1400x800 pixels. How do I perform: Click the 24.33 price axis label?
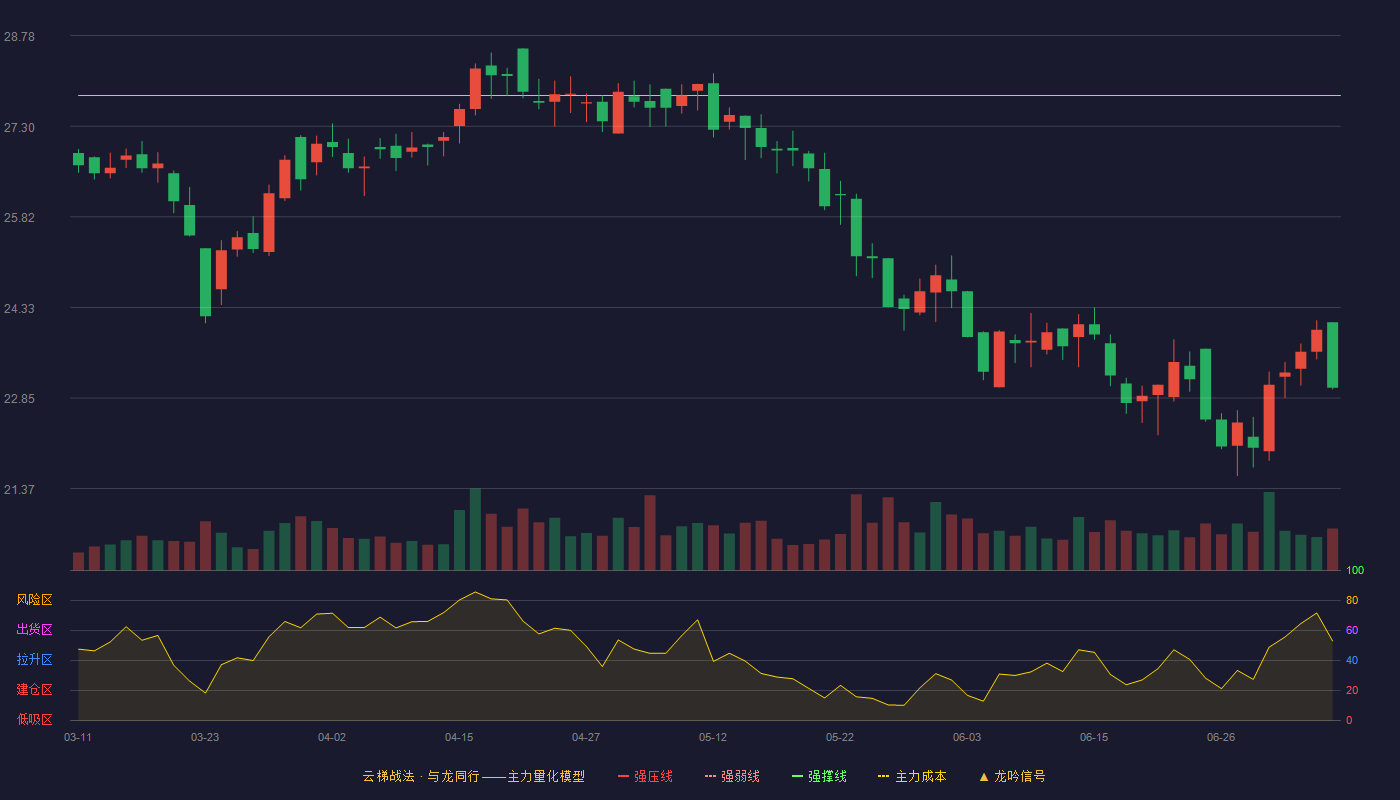click(19, 309)
